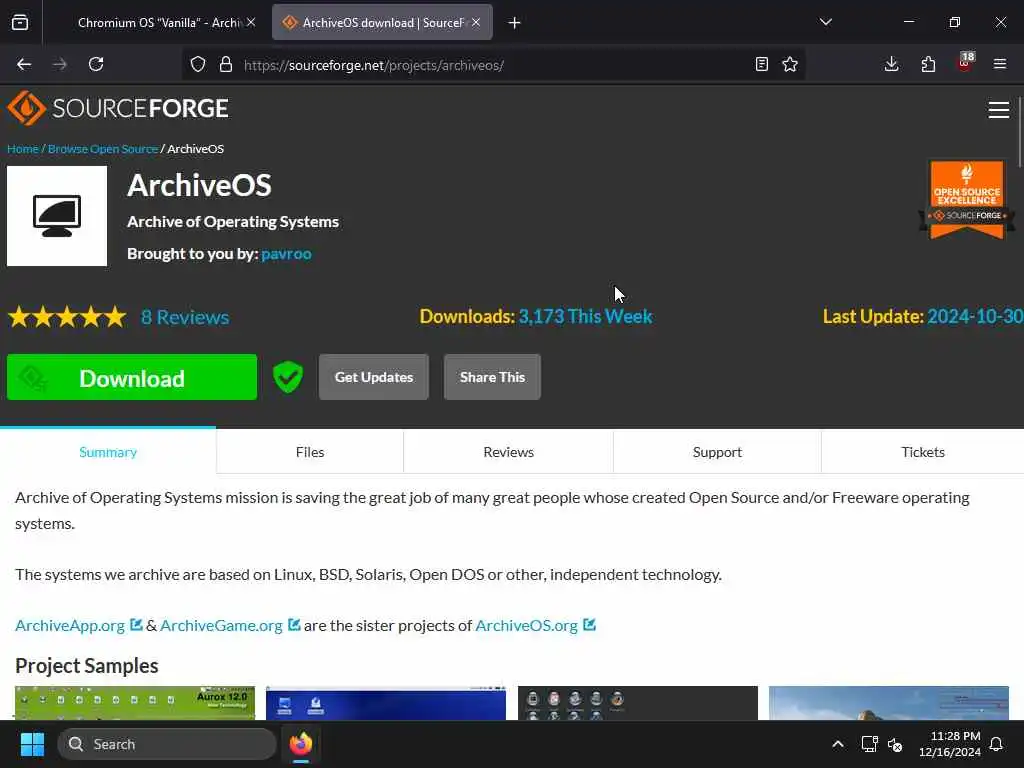
Task: Click the 3,173 This Week downloads link
Action: [585, 316]
